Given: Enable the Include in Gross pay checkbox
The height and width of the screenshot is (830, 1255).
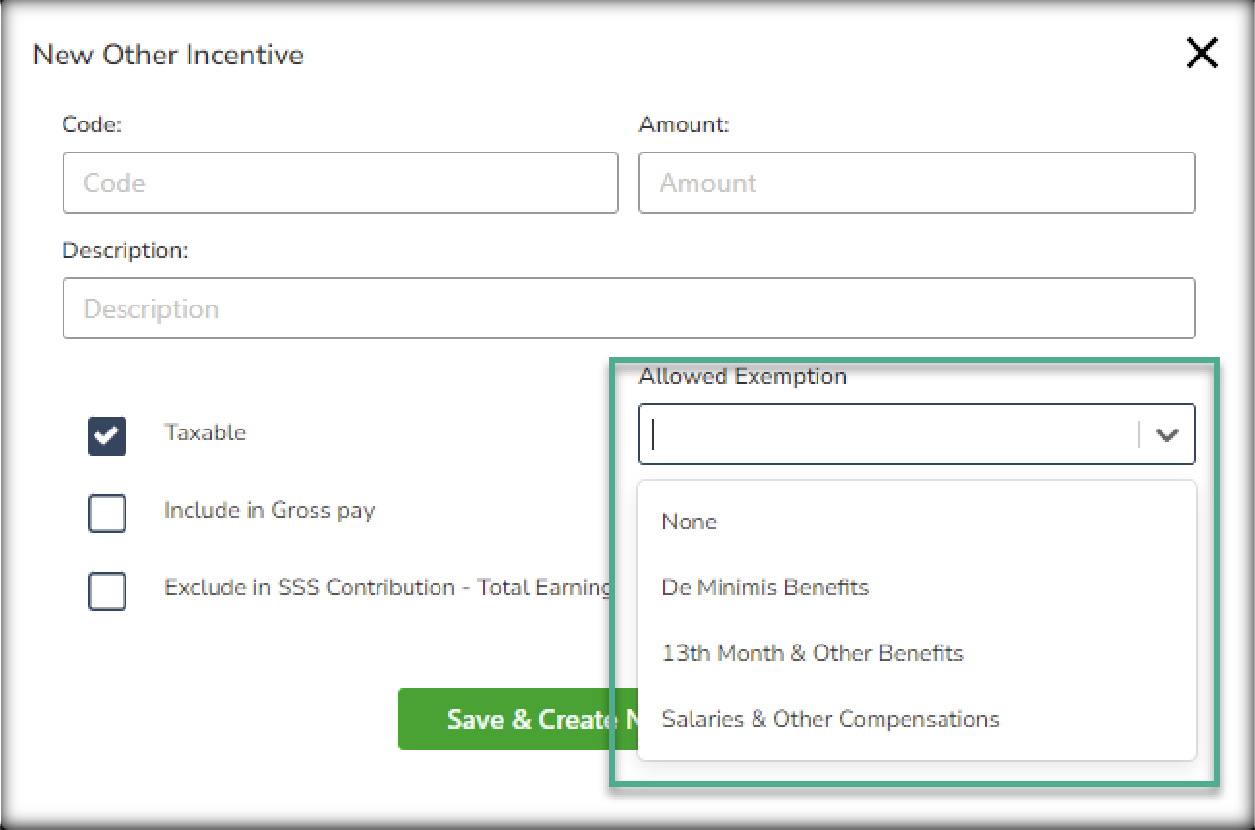Looking at the screenshot, I should (107, 513).
